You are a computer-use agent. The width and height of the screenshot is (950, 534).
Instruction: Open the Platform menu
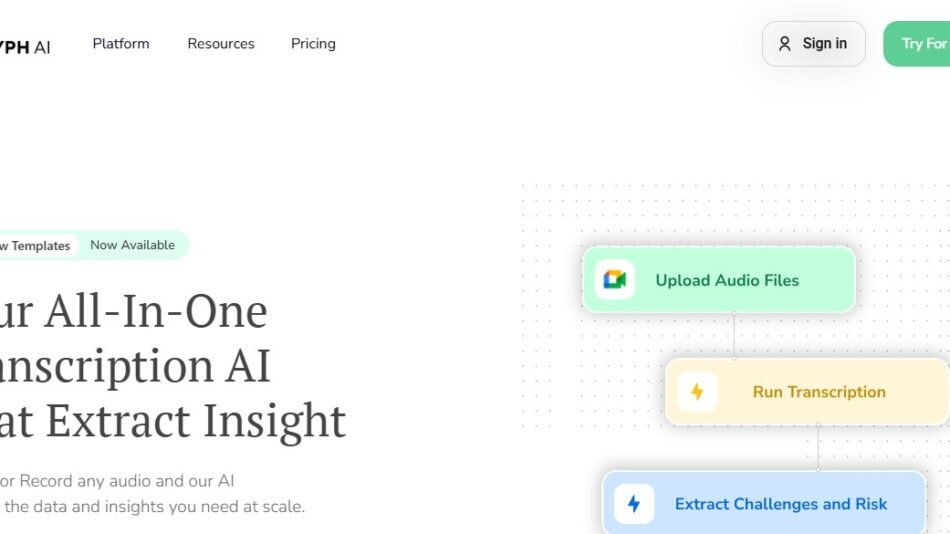tap(121, 44)
